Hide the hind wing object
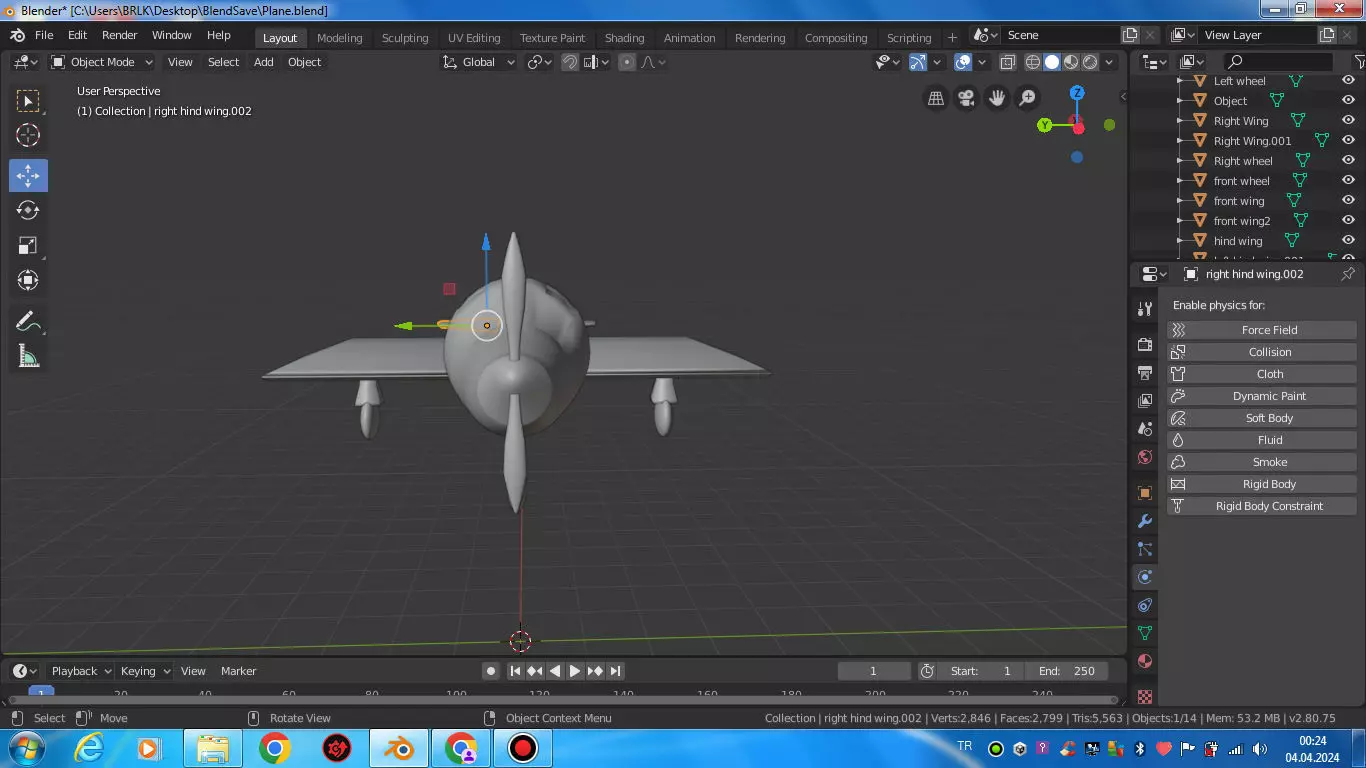The image size is (1366, 768). [x=1348, y=241]
